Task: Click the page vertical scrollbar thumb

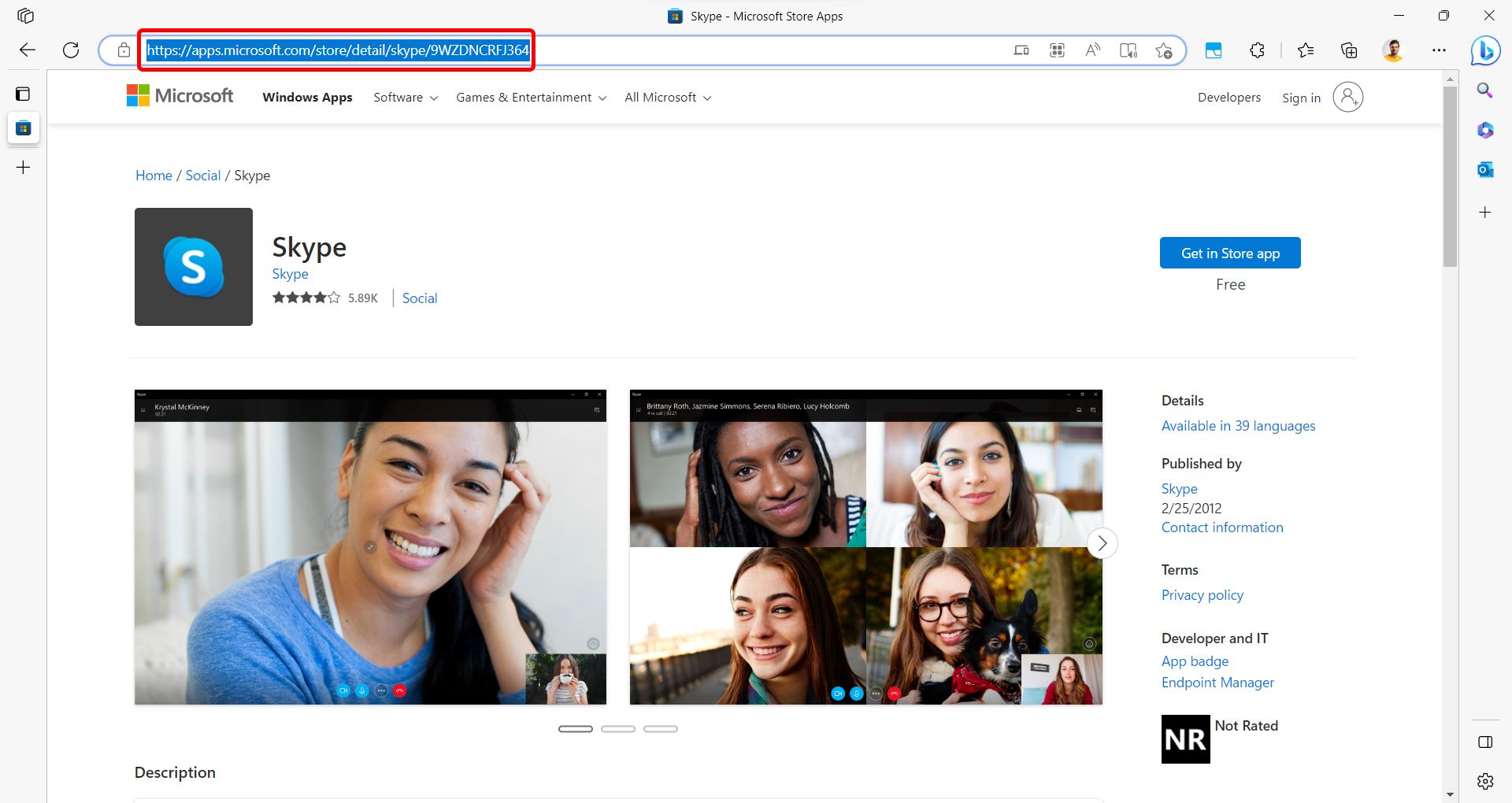Action: (x=1450, y=177)
